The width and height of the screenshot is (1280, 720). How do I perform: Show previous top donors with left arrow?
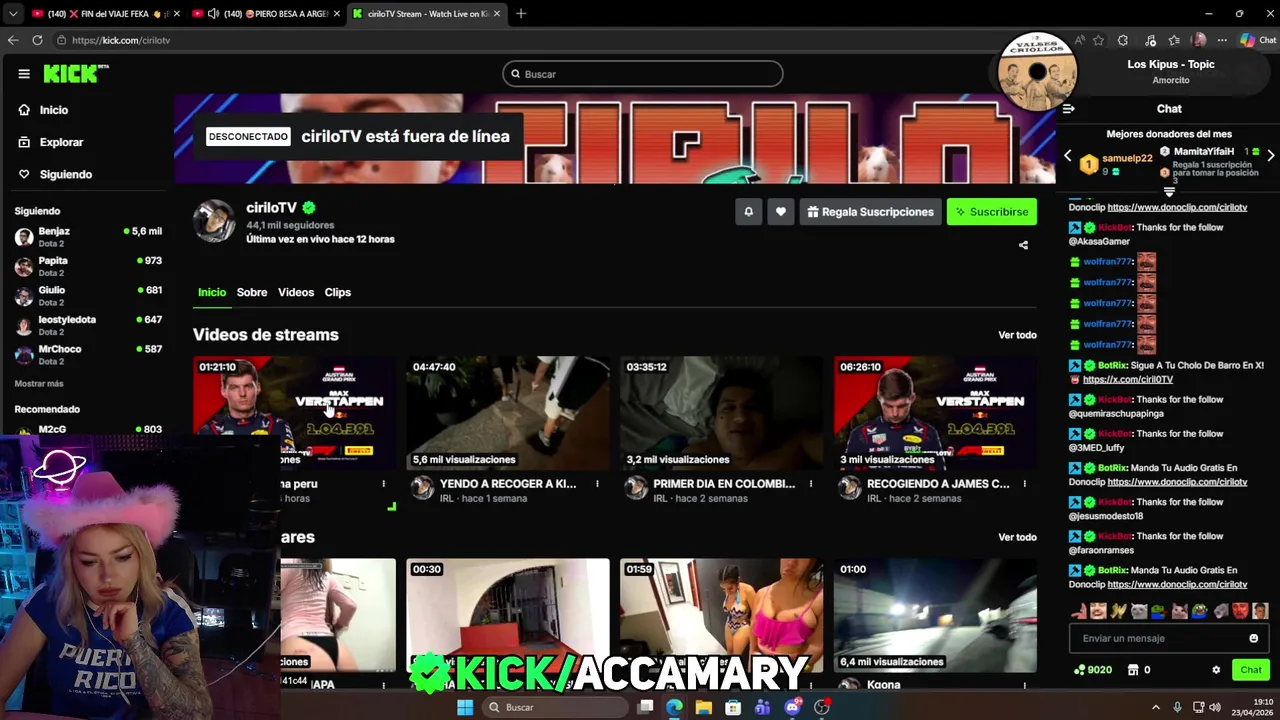(x=1067, y=156)
